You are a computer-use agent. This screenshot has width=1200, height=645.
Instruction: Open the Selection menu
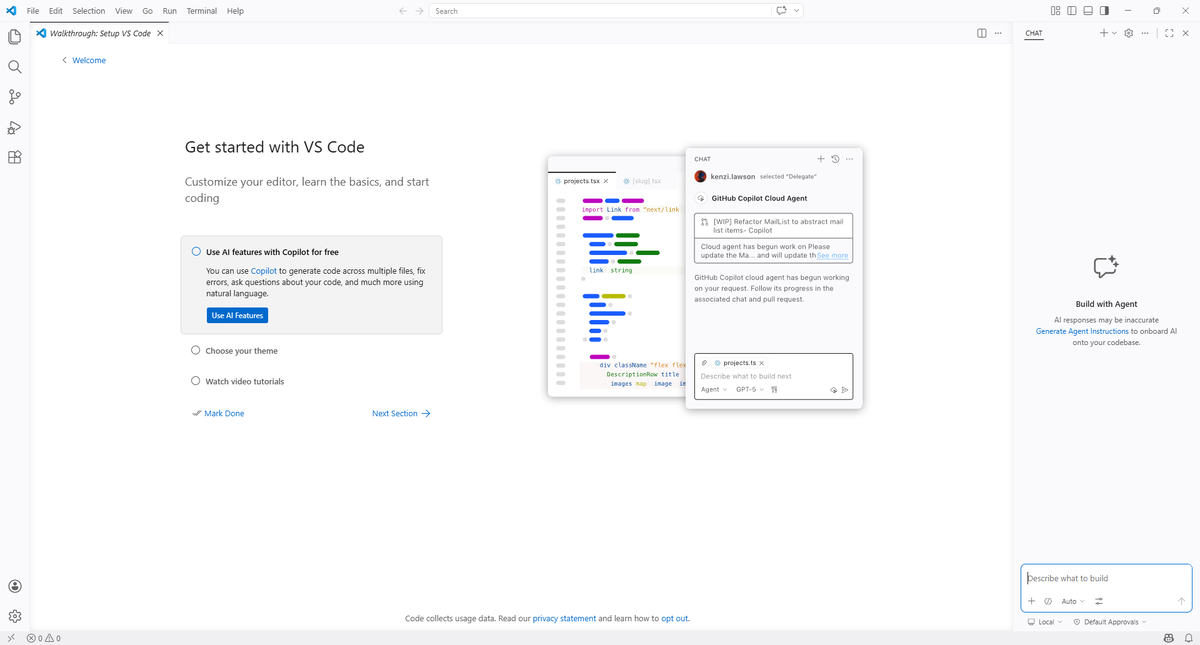pos(88,11)
